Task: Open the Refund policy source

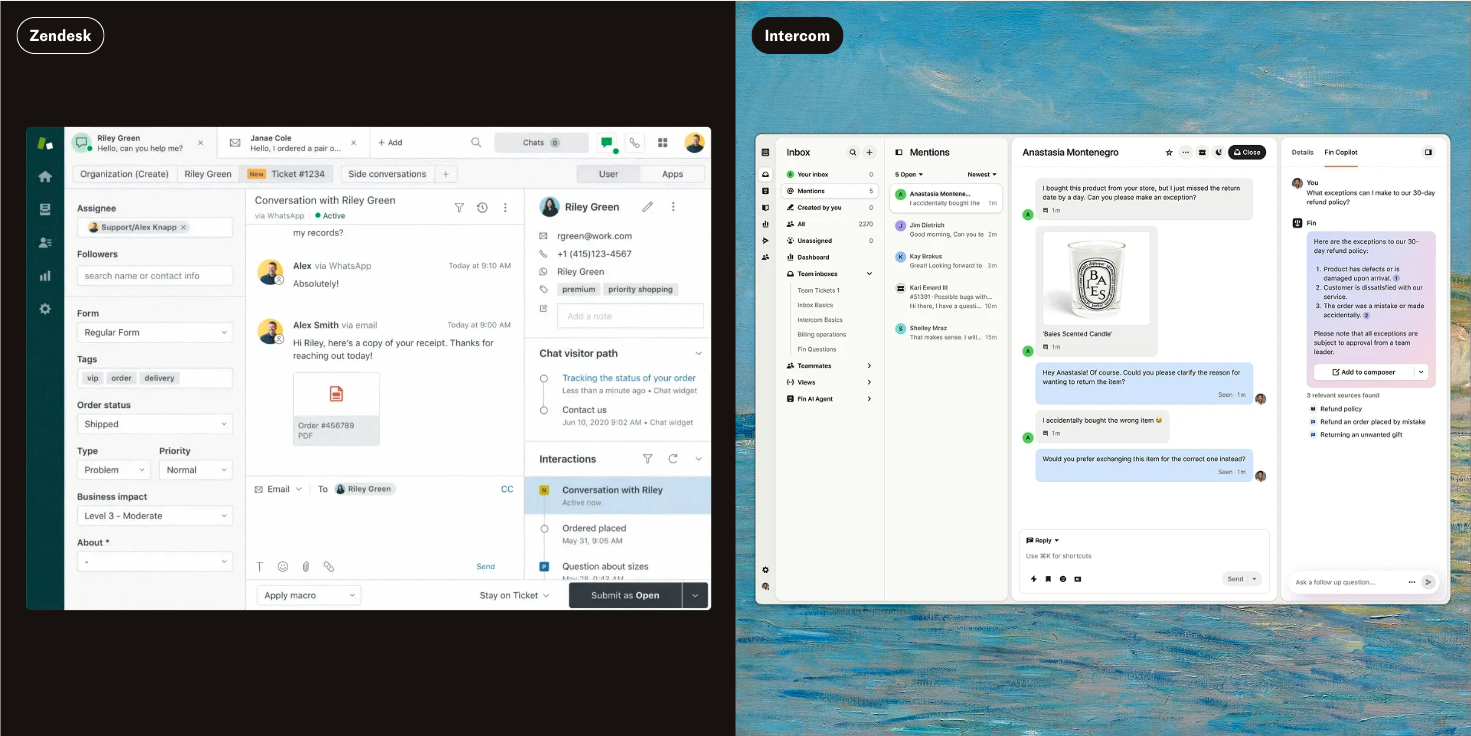Action: (x=1341, y=409)
